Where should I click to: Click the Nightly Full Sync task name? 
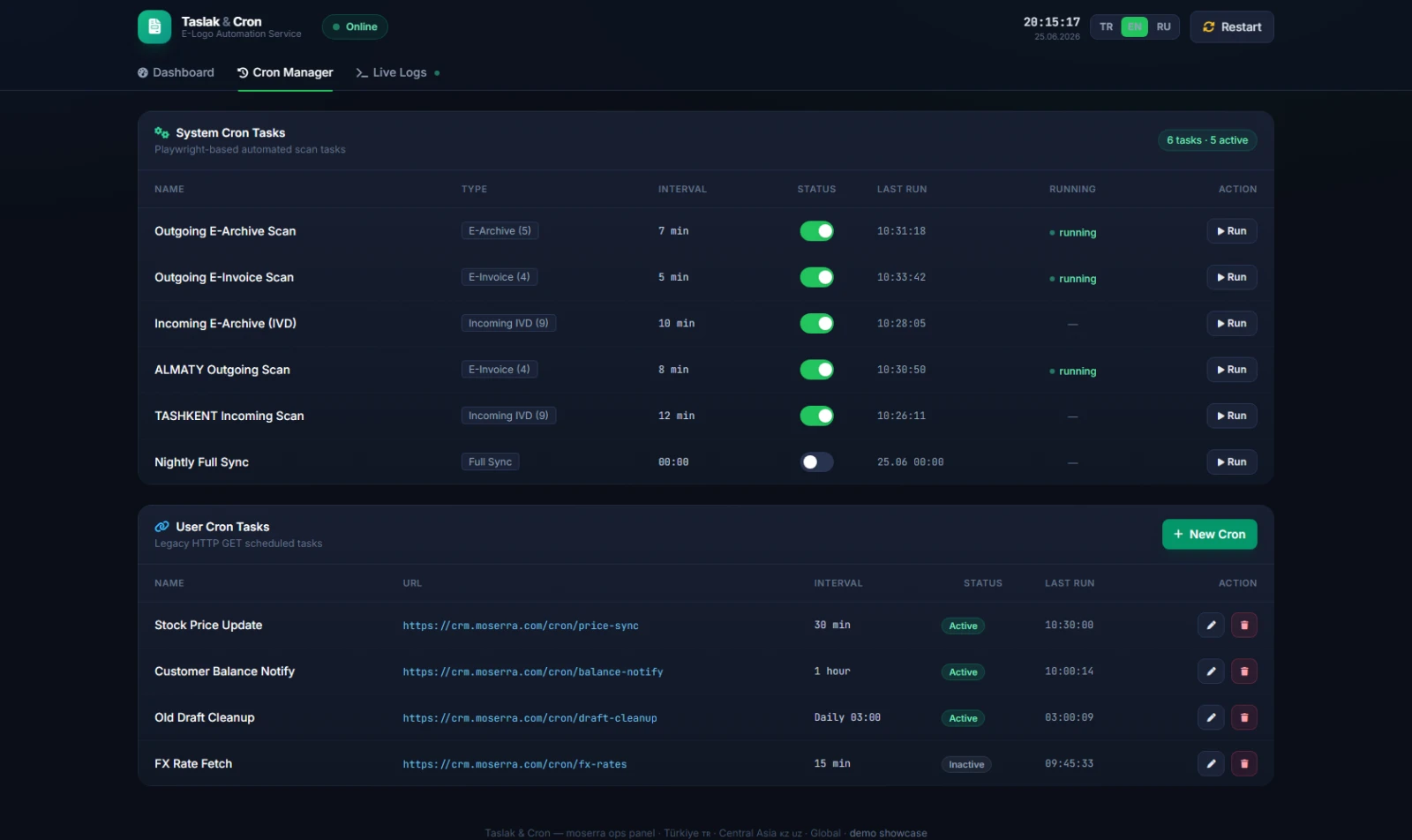pyautogui.click(x=201, y=462)
